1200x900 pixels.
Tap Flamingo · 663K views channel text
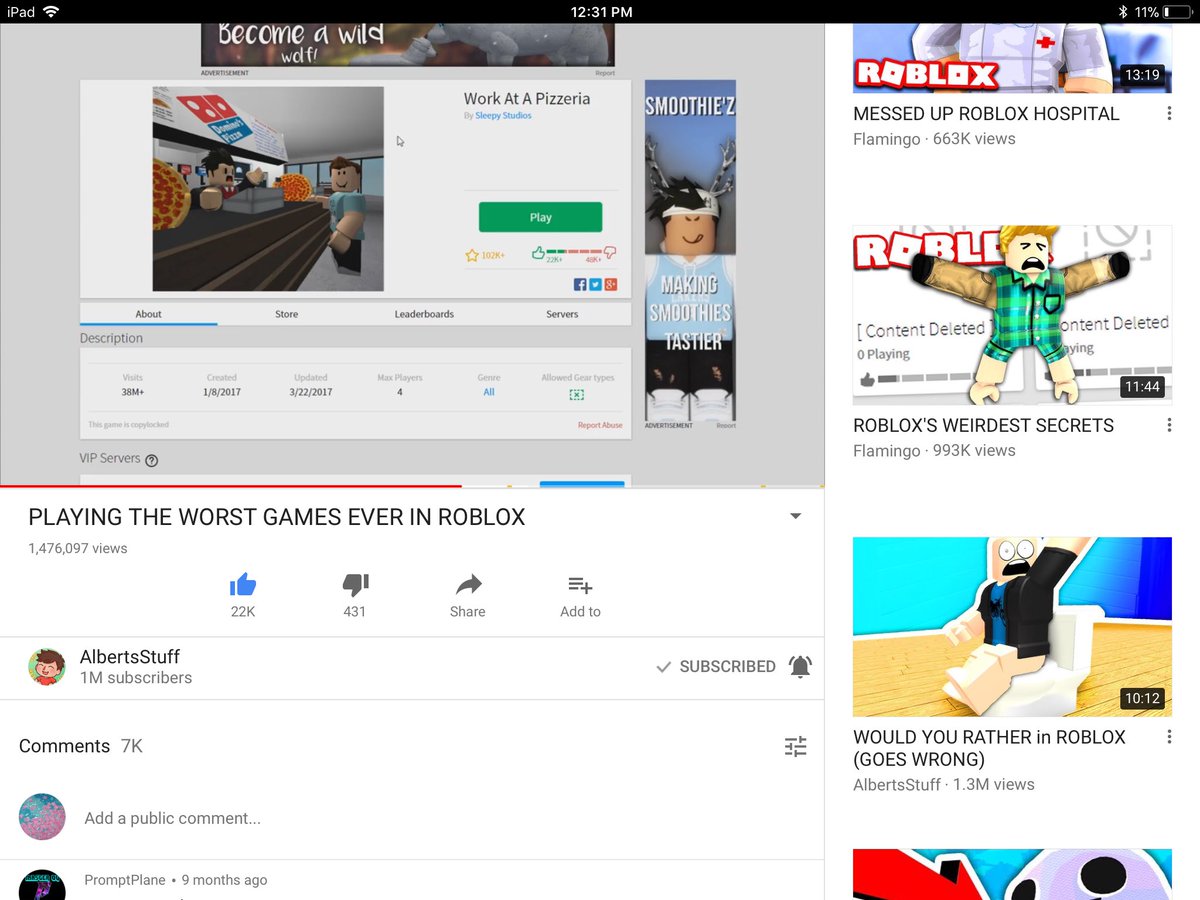tap(934, 139)
